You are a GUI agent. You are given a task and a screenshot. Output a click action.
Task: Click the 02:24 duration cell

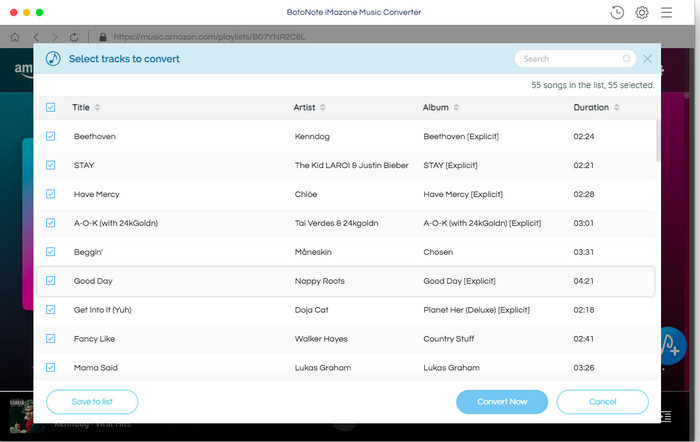[583, 136]
